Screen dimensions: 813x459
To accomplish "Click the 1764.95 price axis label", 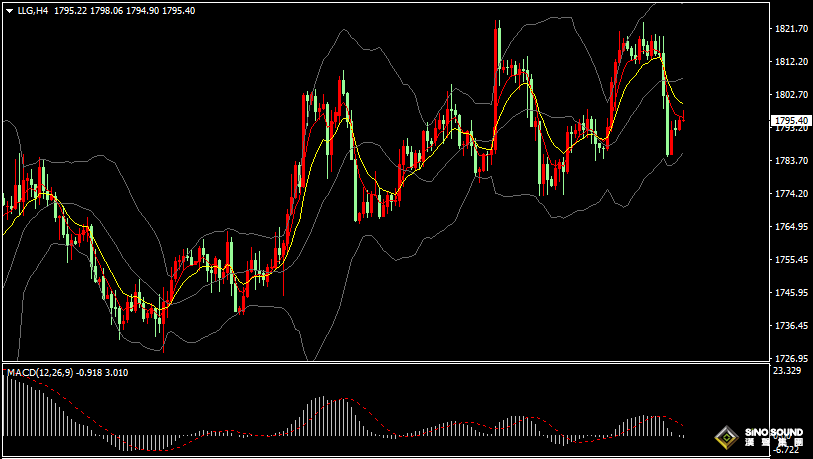I will tap(792, 226).
